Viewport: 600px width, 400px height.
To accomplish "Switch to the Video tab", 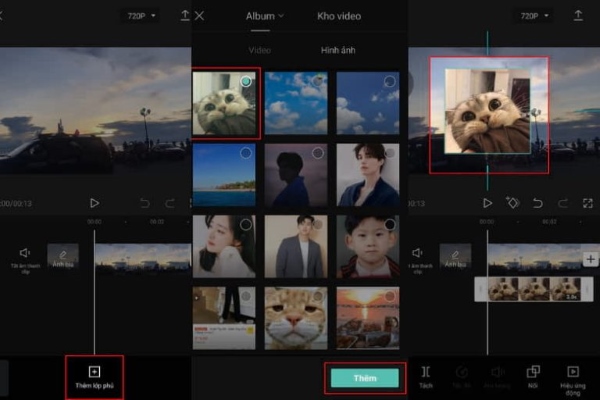I will [259, 50].
